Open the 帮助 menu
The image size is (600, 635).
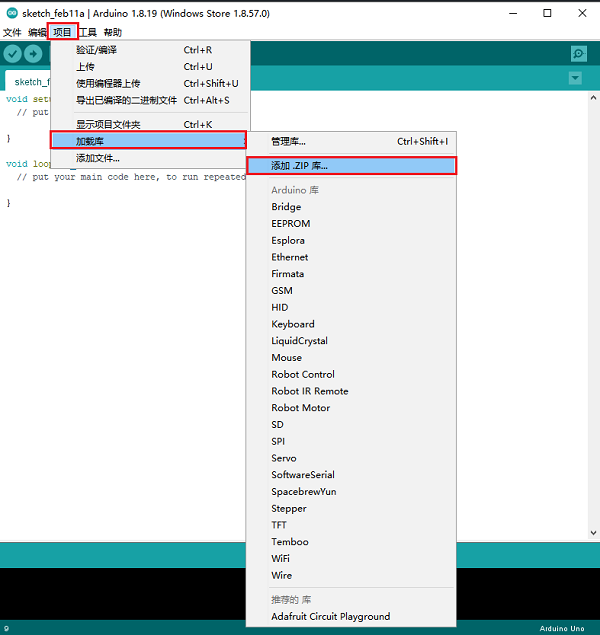[113, 32]
